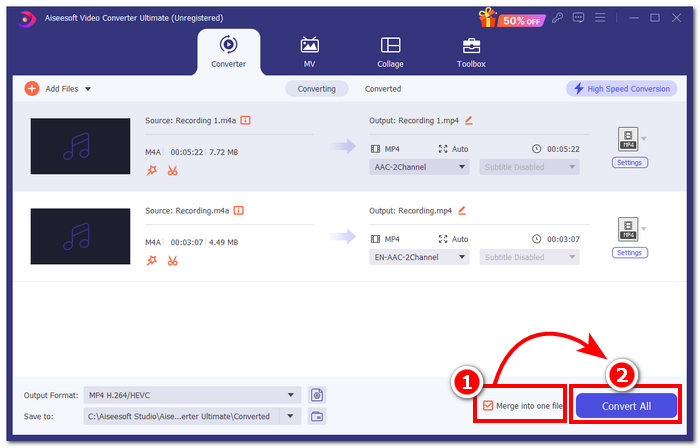The image size is (700, 448).
Task: Open the Output Format MP4 H.264/HEVC dropdown
Action: [192, 395]
